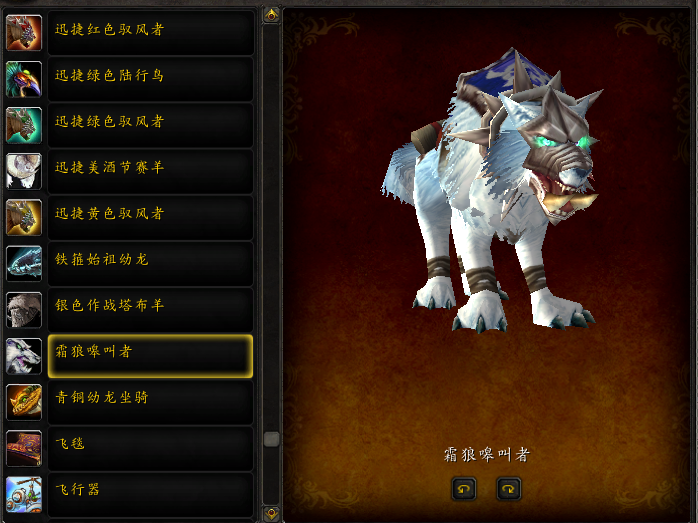The height and width of the screenshot is (523, 698).
Task: Rotate the wolf model right
Action: (x=508, y=489)
